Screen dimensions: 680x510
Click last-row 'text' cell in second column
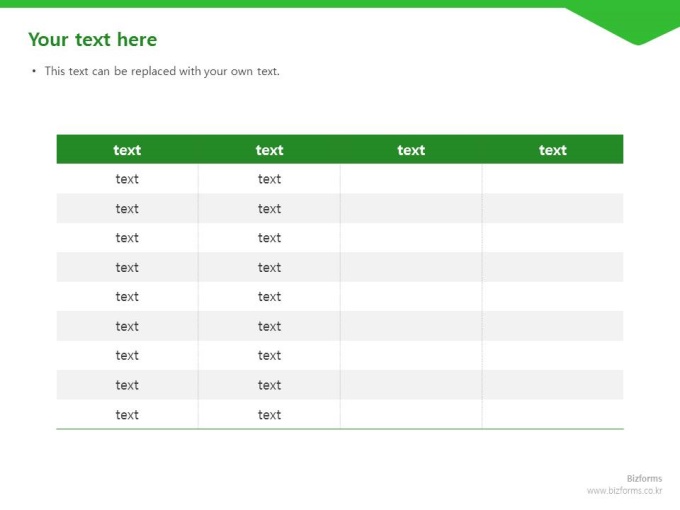(x=269, y=414)
